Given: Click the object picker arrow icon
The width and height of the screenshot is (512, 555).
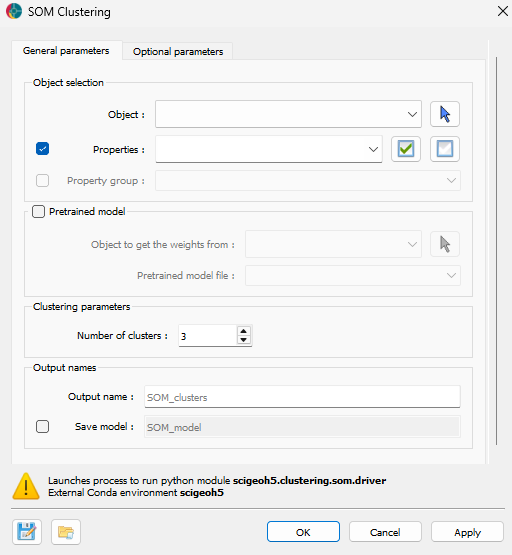Looking at the screenshot, I should coord(444,114).
